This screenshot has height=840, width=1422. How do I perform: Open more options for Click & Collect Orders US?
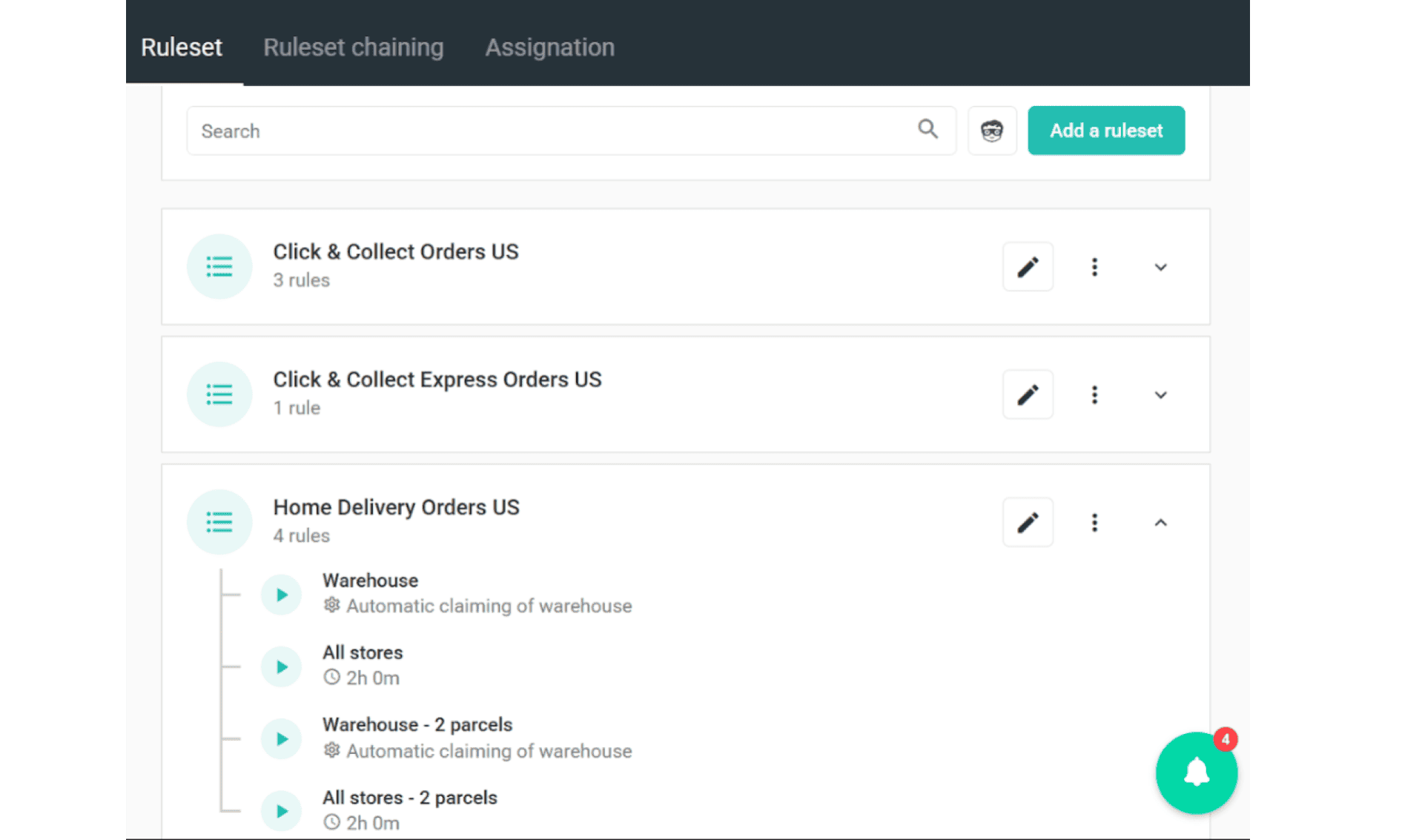pos(1094,267)
